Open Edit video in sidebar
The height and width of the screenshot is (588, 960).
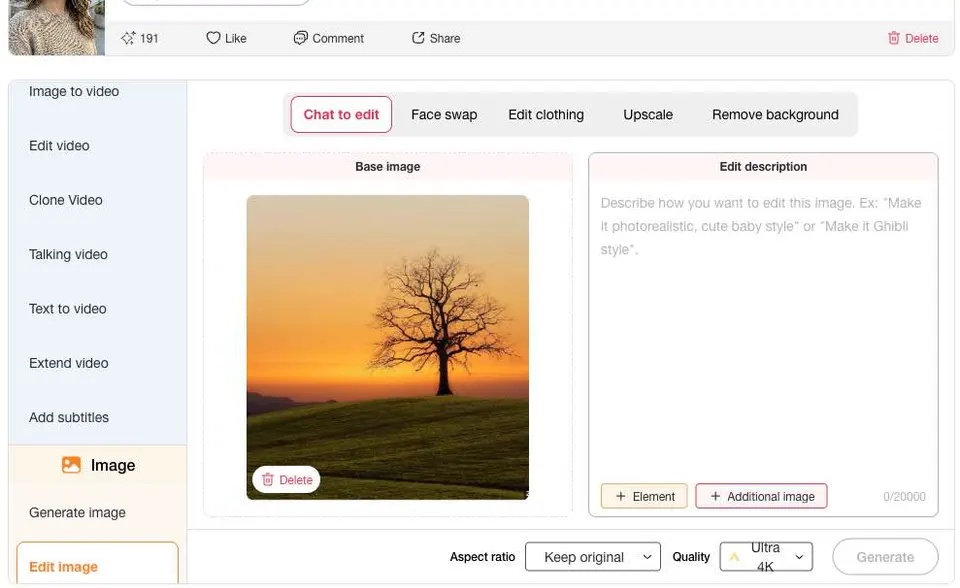[59, 146]
